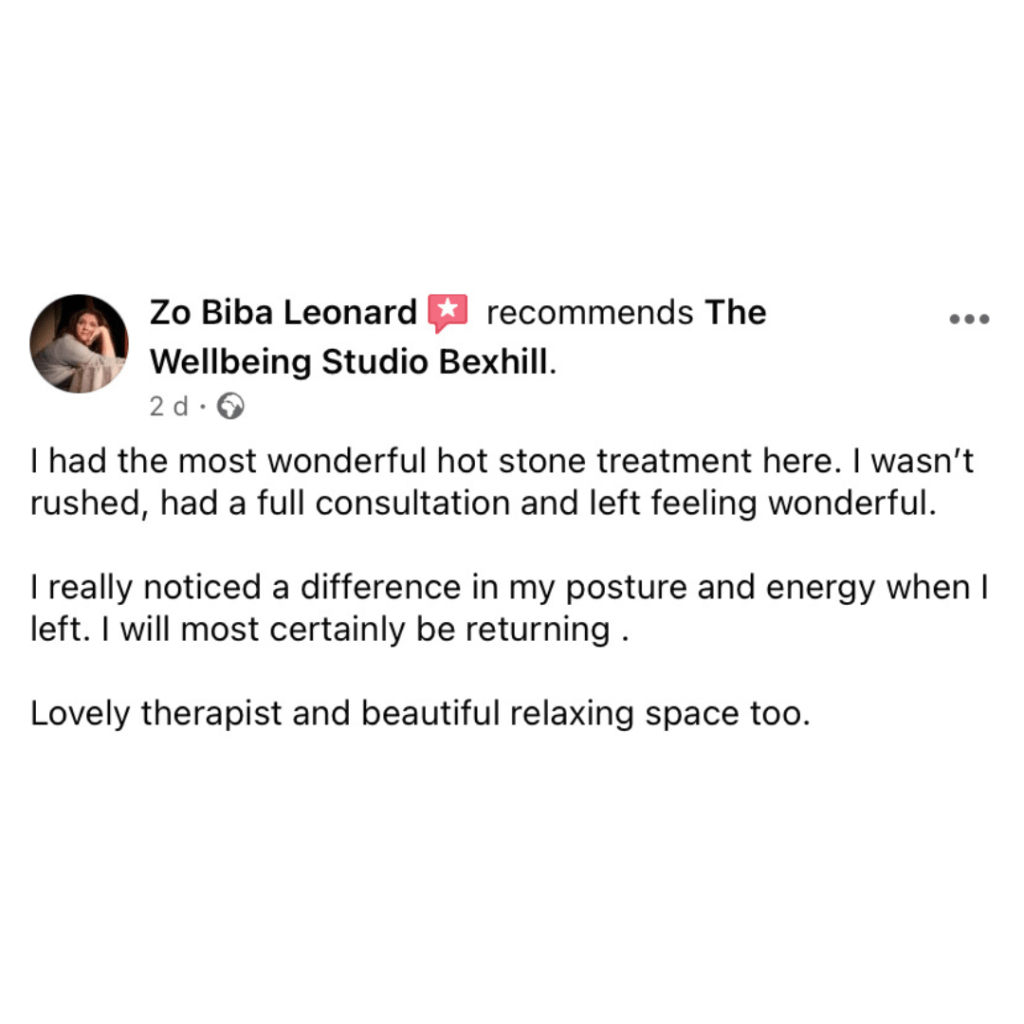The image size is (1024, 1024).
Task: Select line starting "I had the most wonderful"
Action: [x=500, y=463]
